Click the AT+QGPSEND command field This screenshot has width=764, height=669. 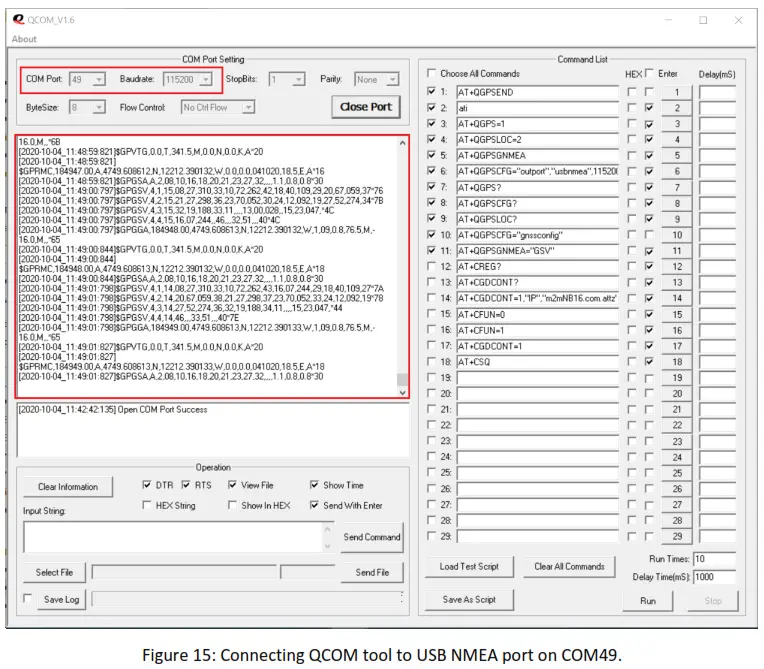(537, 93)
